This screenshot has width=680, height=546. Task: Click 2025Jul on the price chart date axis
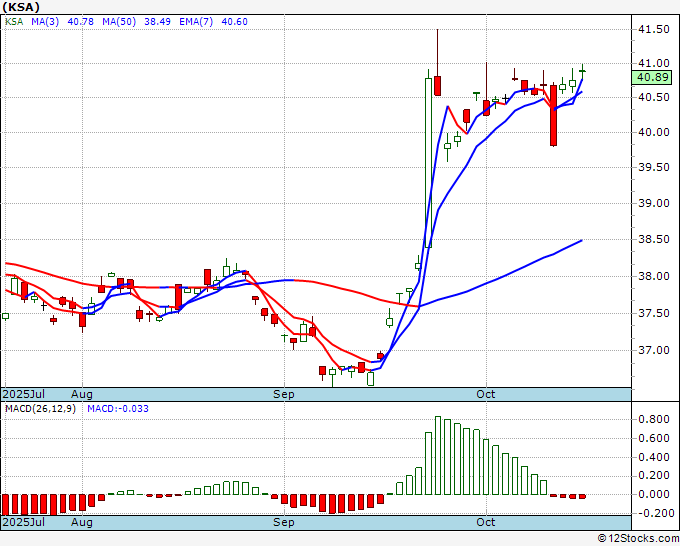24,394
